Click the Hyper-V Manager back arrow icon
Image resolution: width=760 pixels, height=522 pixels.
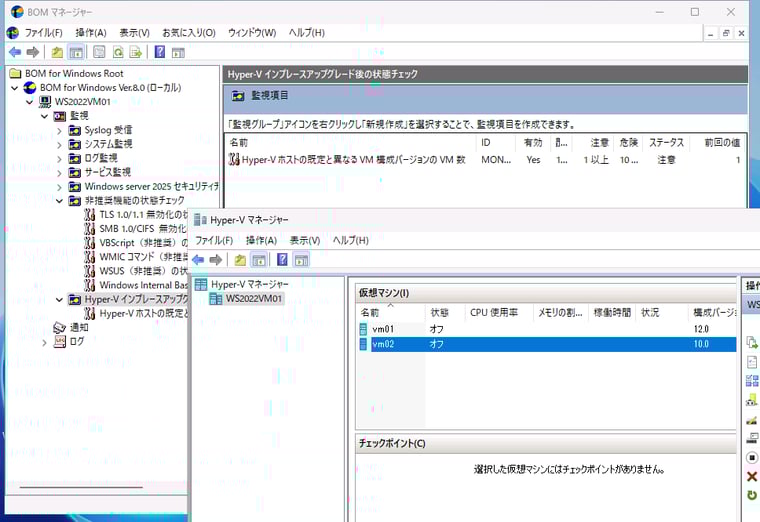[x=198, y=260]
